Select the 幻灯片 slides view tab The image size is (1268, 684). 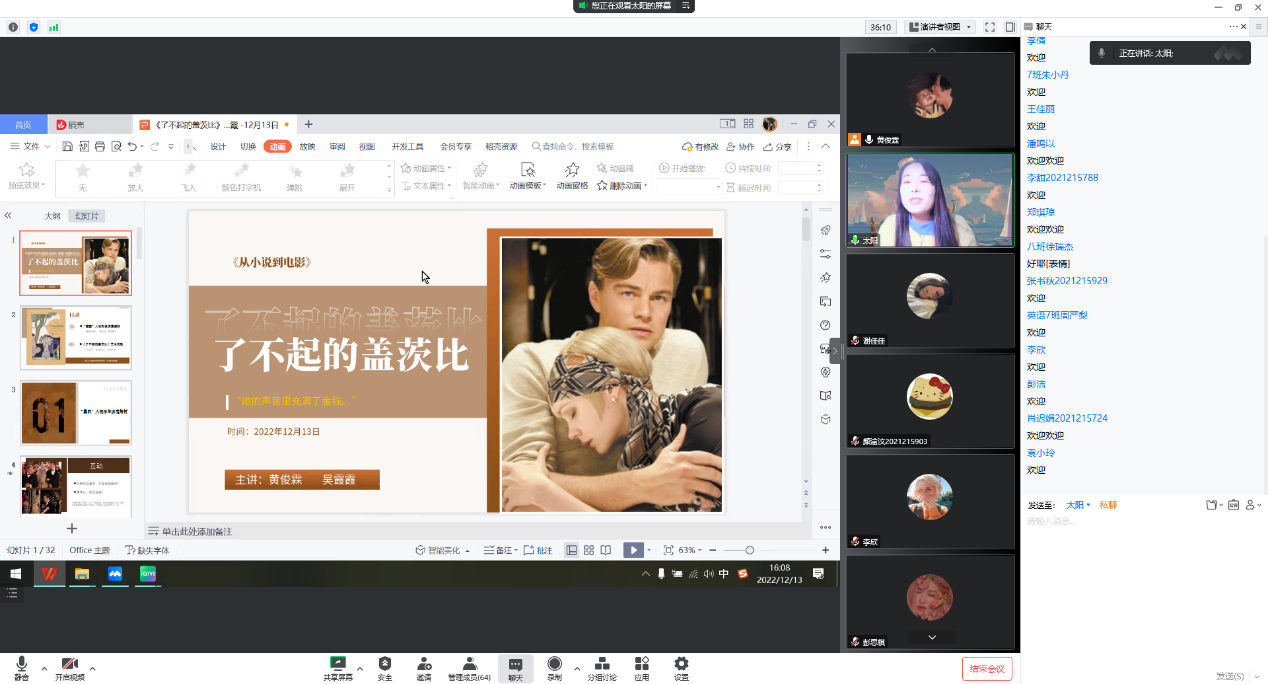[86, 216]
